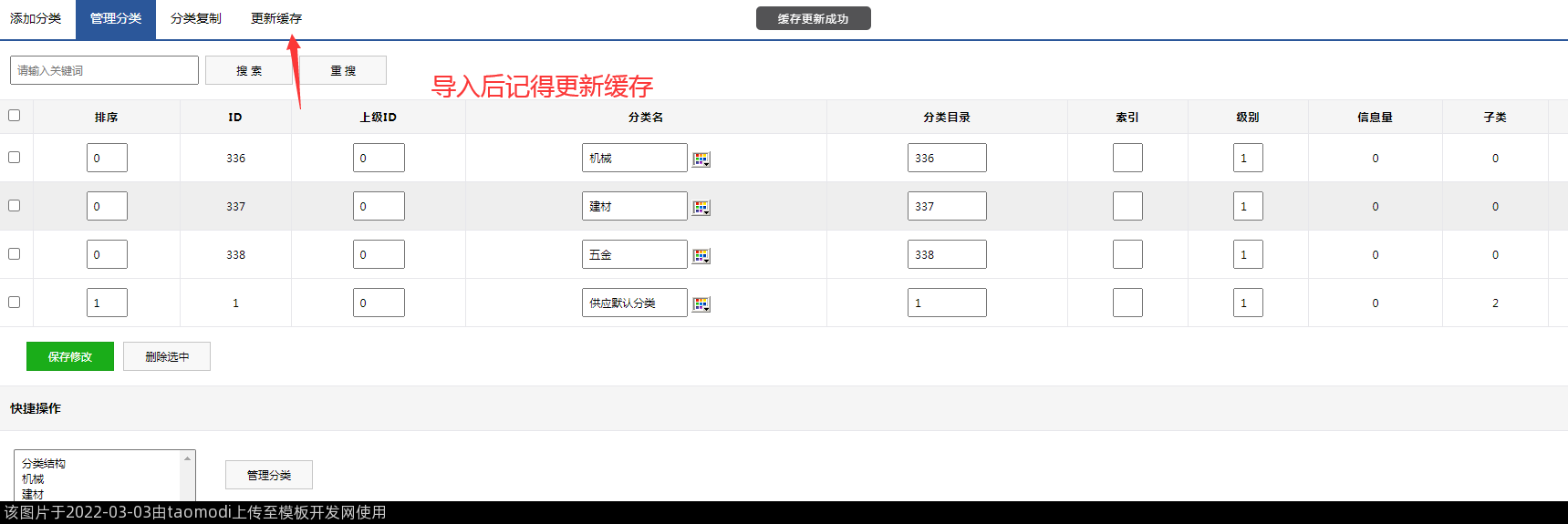The width and height of the screenshot is (1568, 524).
Task: Select the checkbox for category ID 338
Action: [x=14, y=254]
